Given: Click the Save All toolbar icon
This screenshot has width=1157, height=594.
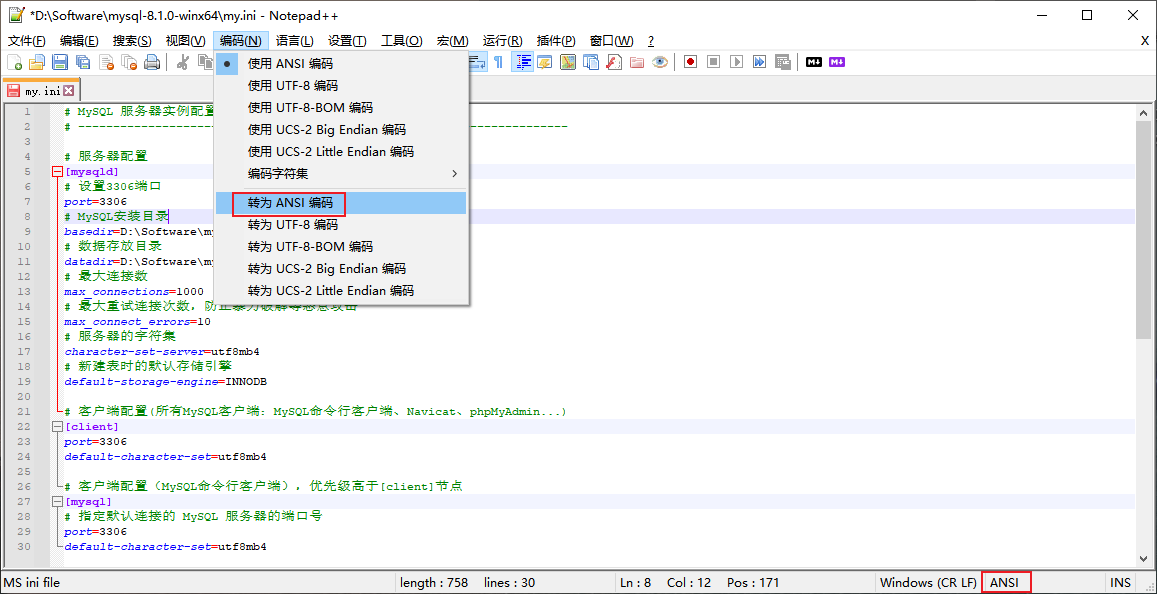Looking at the screenshot, I should click(x=83, y=63).
